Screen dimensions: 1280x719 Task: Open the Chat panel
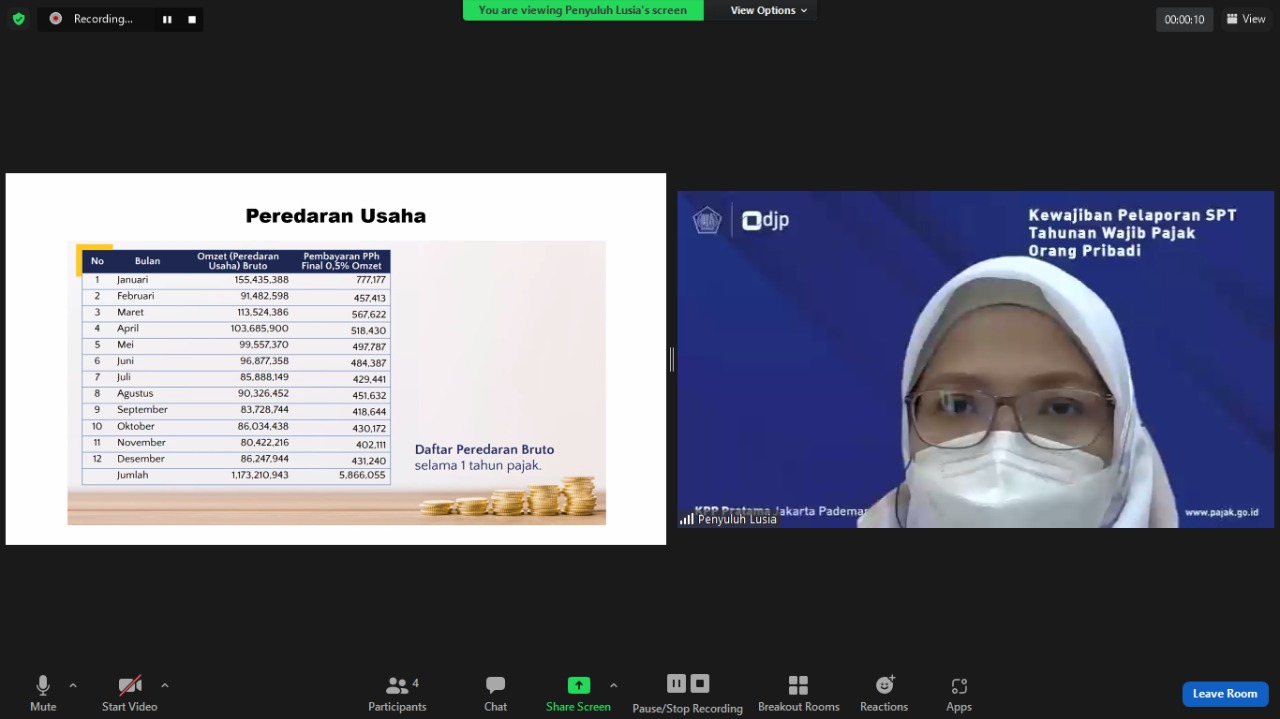coord(495,693)
